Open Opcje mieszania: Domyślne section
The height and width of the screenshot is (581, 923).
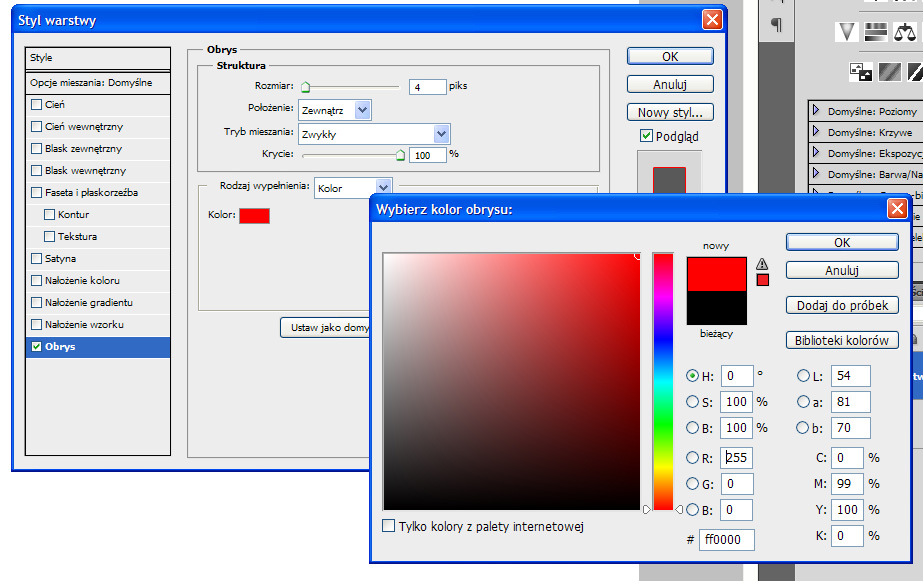pyautogui.click(x=91, y=83)
